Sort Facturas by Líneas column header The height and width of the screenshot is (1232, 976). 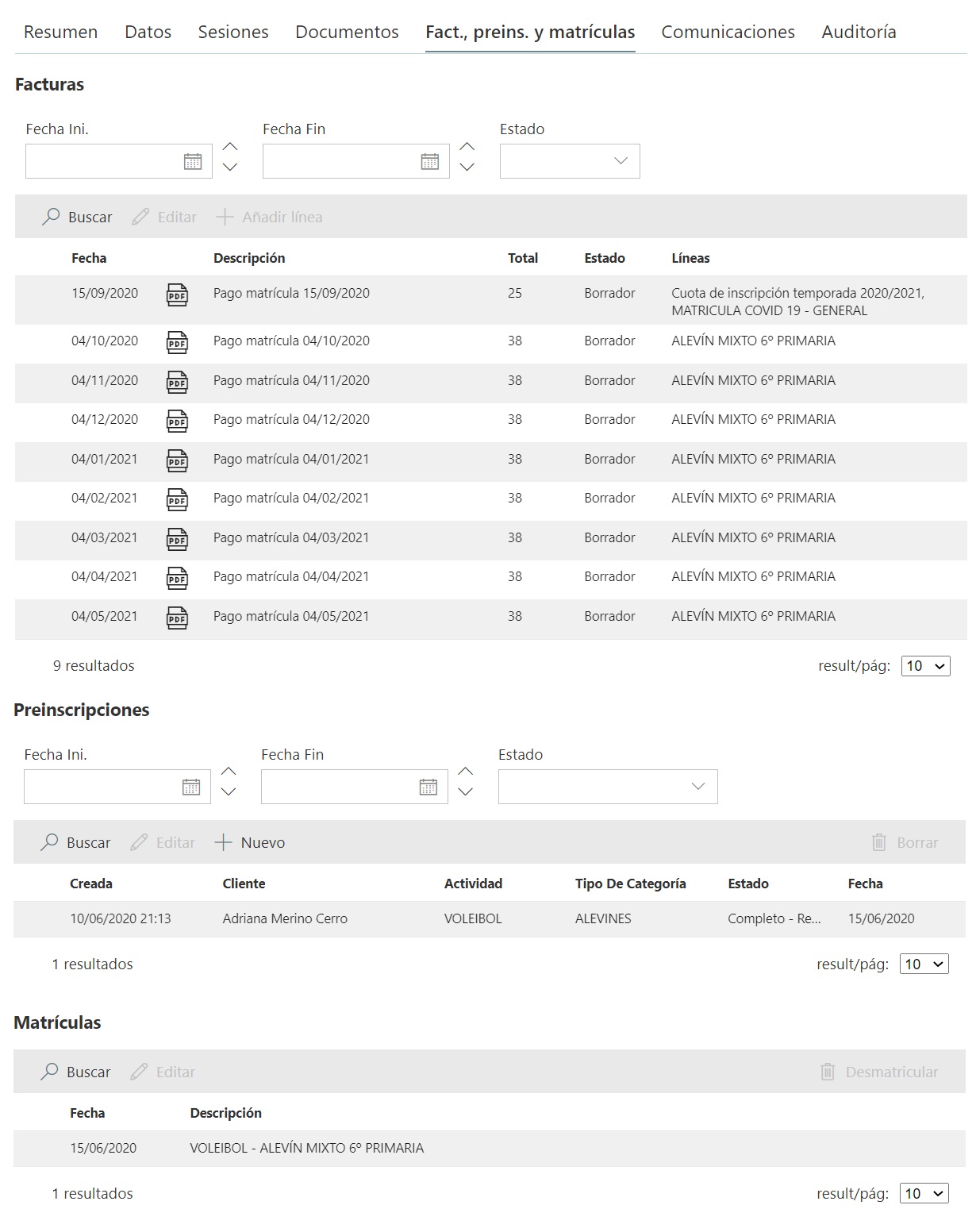tap(690, 259)
